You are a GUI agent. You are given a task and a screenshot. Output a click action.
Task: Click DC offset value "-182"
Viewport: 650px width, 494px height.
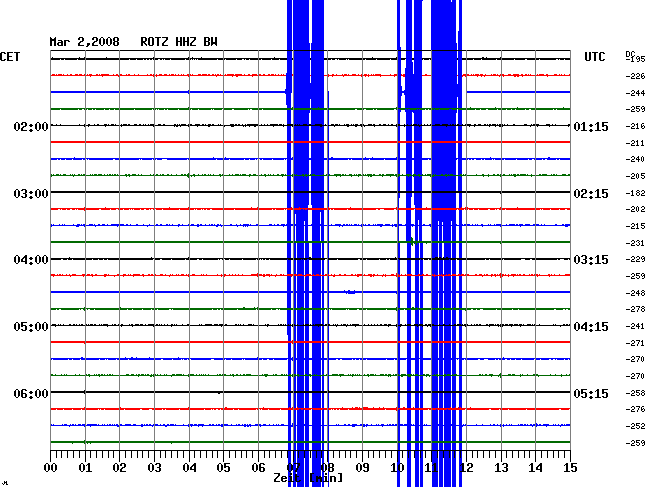coord(635,193)
